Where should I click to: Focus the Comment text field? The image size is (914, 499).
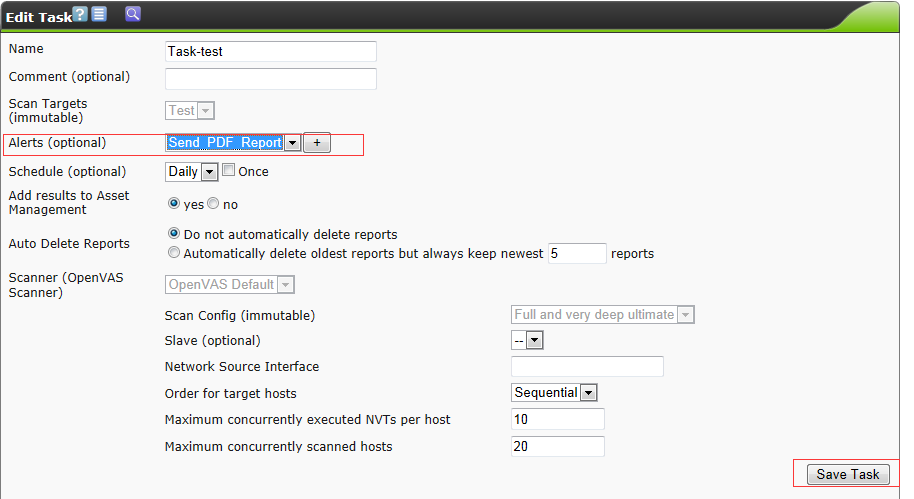click(270, 78)
